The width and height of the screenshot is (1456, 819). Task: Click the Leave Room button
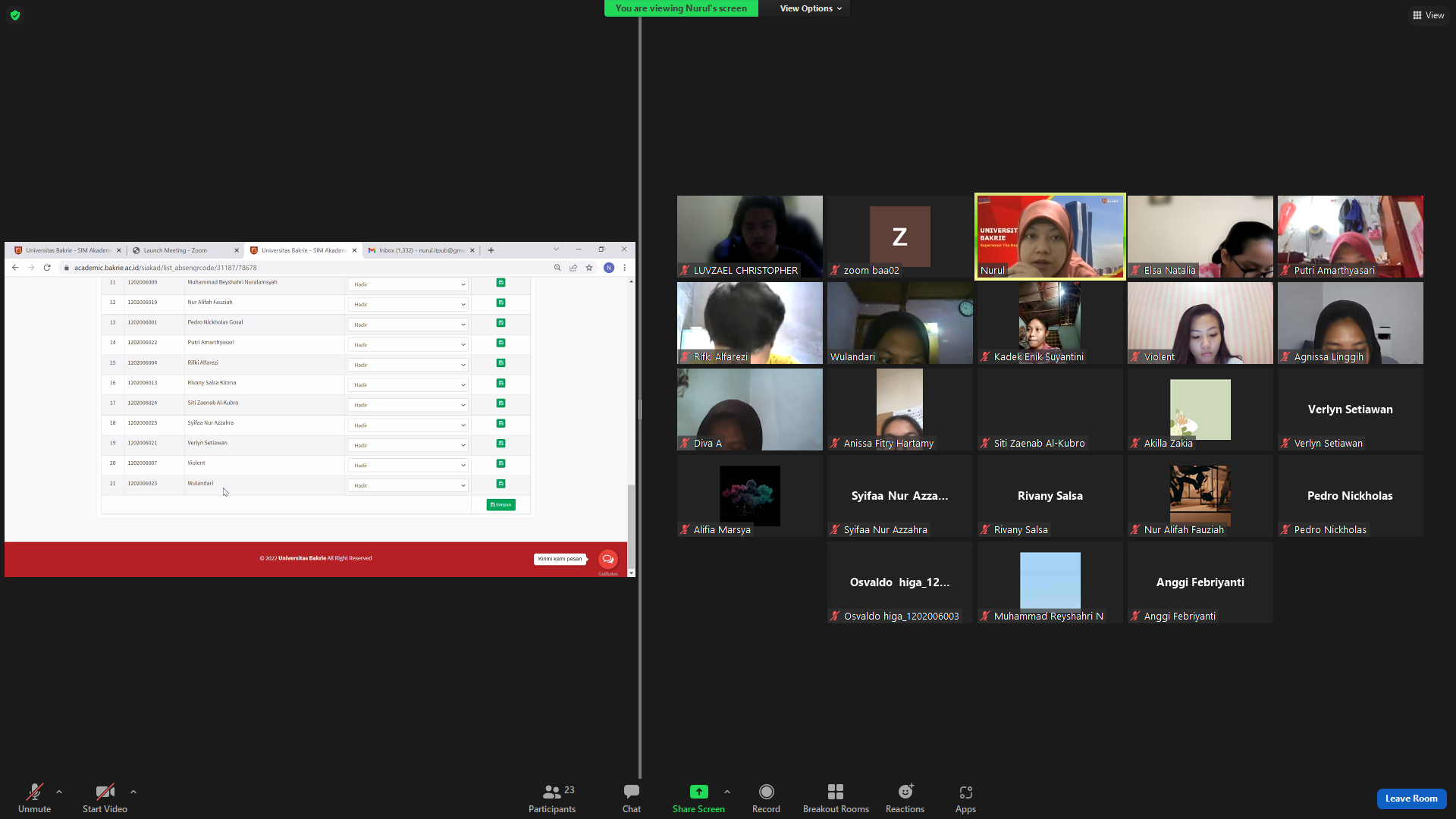coord(1411,799)
